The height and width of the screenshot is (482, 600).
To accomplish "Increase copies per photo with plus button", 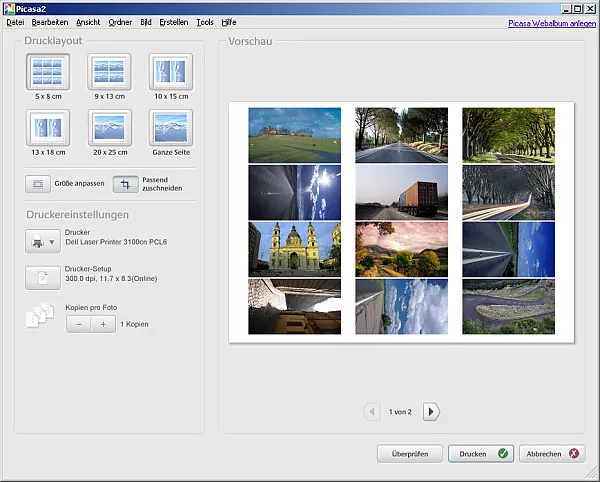I will tap(103, 325).
